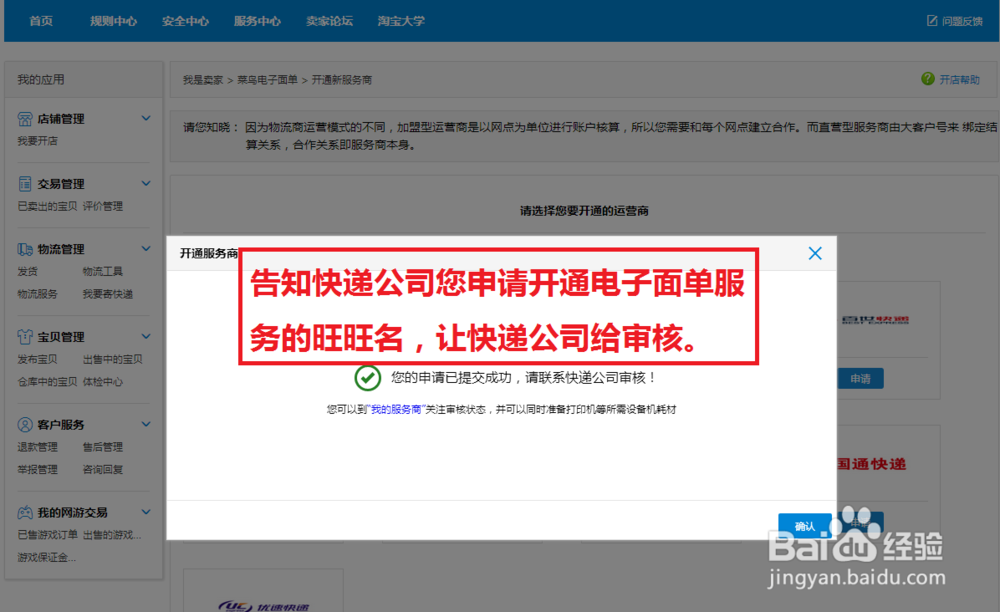Click the 申请 application button
Image resolution: width=1000 pixels, height=612 pixels.
pos(861,378)
